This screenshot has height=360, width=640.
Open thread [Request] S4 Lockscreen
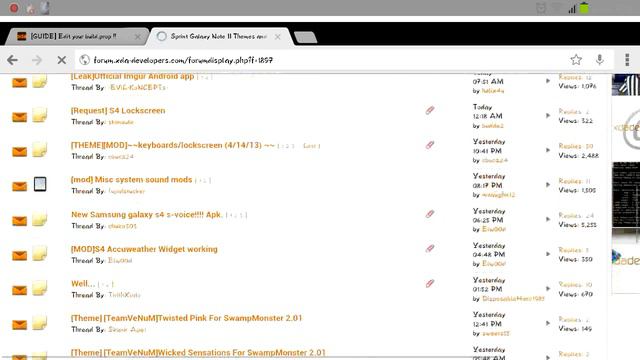[118, 111]
